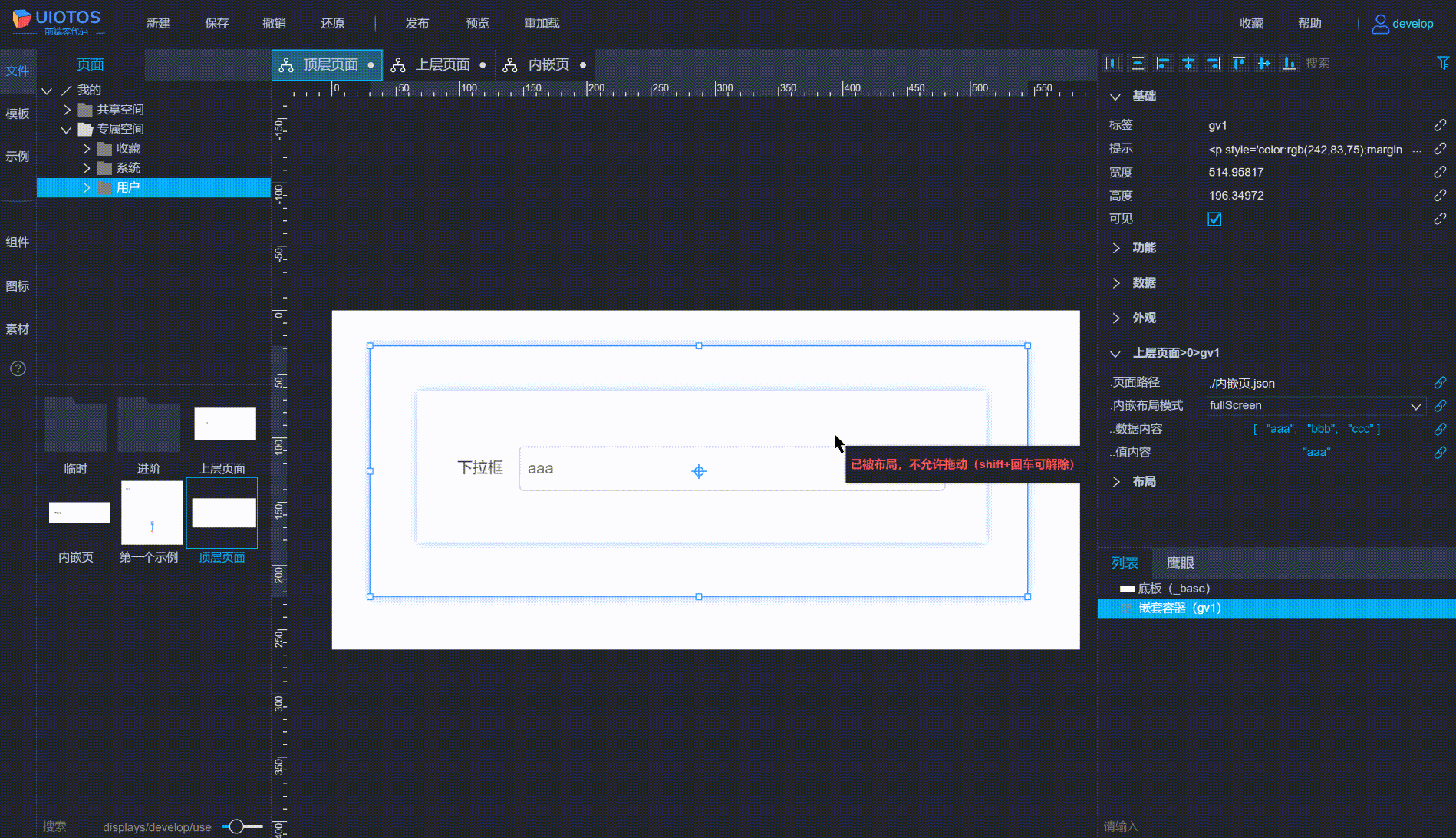Click the link icon beside 宽度
Image resolution: width=1456 pixels, height=838 pixels.
(1440, 172)
